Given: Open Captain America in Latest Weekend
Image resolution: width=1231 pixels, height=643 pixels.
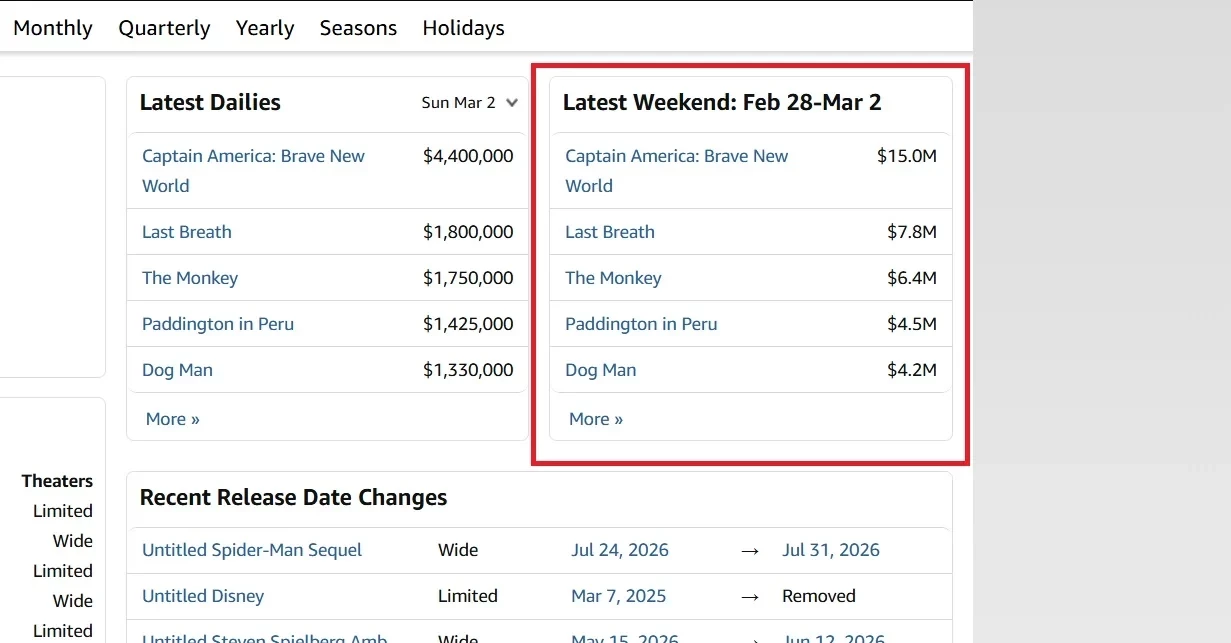Looking at the screenshot, I should point(676,156).
